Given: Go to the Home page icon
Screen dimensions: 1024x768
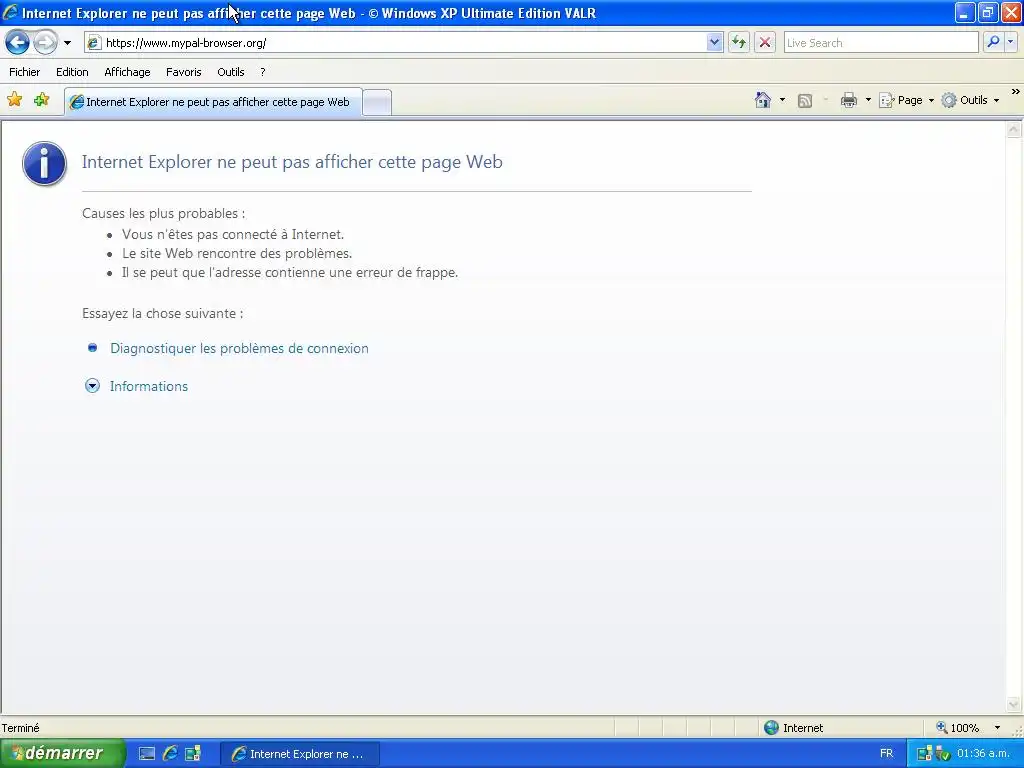Looking at the screenshot, I should tap(763, 100).
